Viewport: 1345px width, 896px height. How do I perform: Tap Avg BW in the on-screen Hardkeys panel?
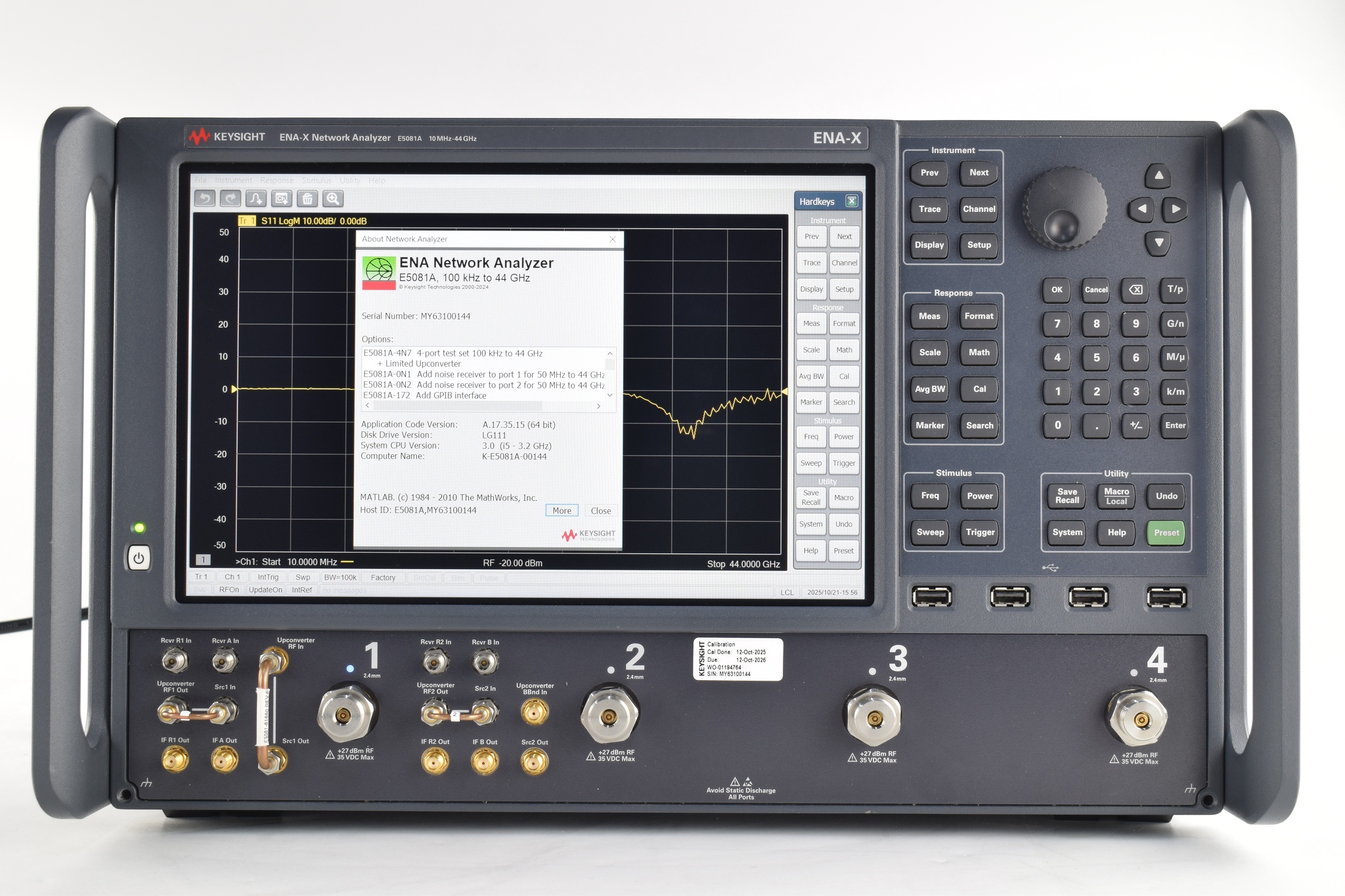pyautogui.click(x=811, y=377)
